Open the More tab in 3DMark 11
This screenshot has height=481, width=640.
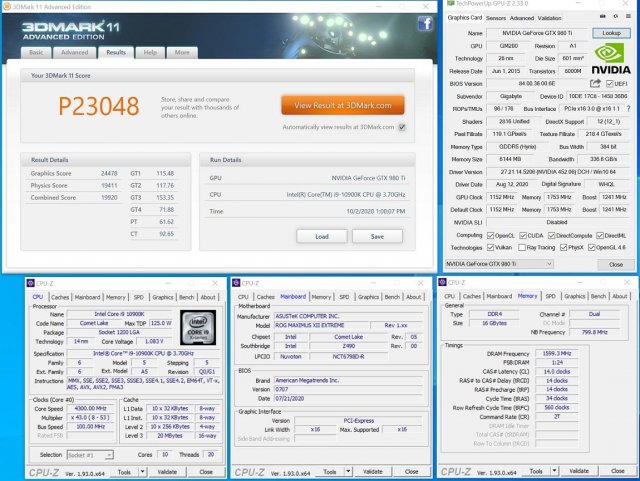182,53
